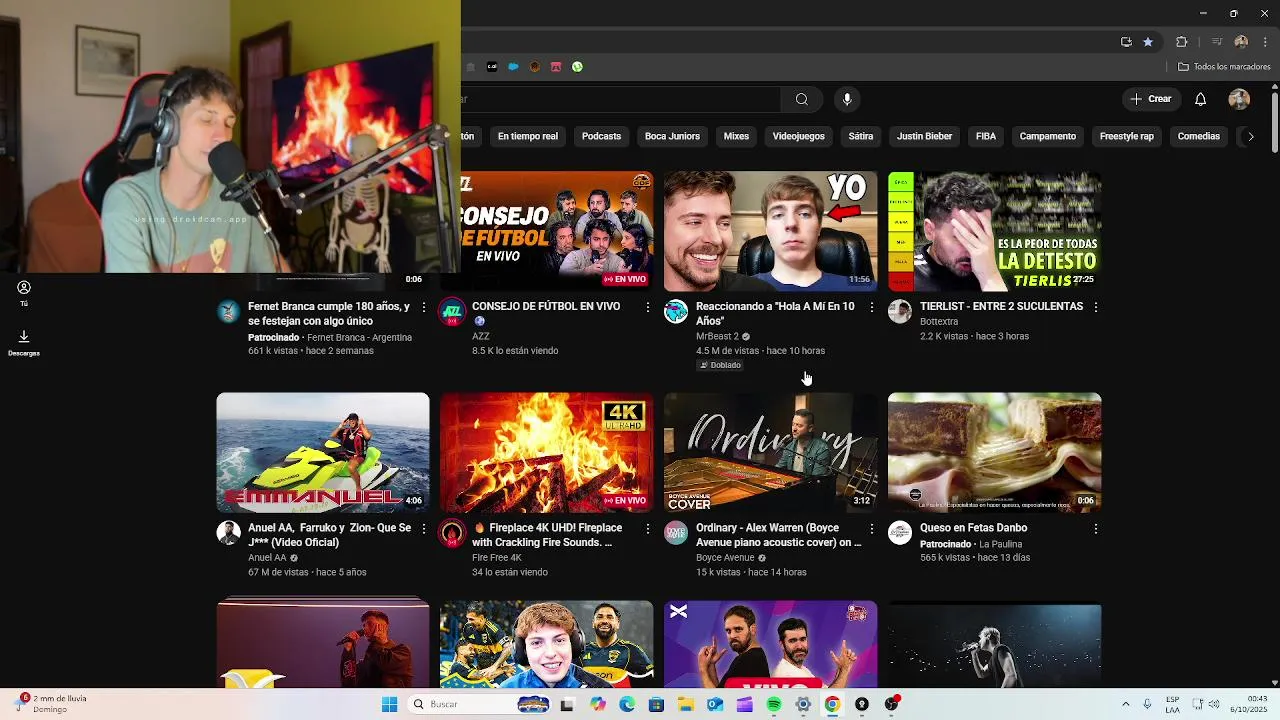Image resolution: width=1280 pixels, height=720 pixels.
Task: Open the YouTube account avatar menu
Action: (x=1239, y=99)
